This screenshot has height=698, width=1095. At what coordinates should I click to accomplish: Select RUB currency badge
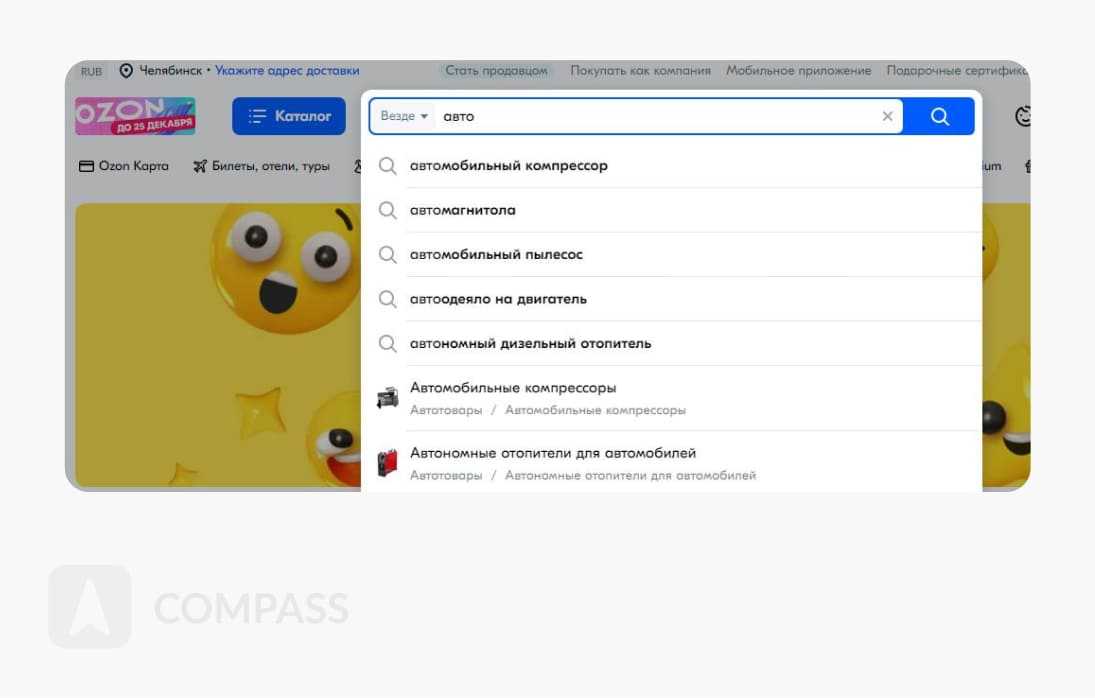point(91,71)
